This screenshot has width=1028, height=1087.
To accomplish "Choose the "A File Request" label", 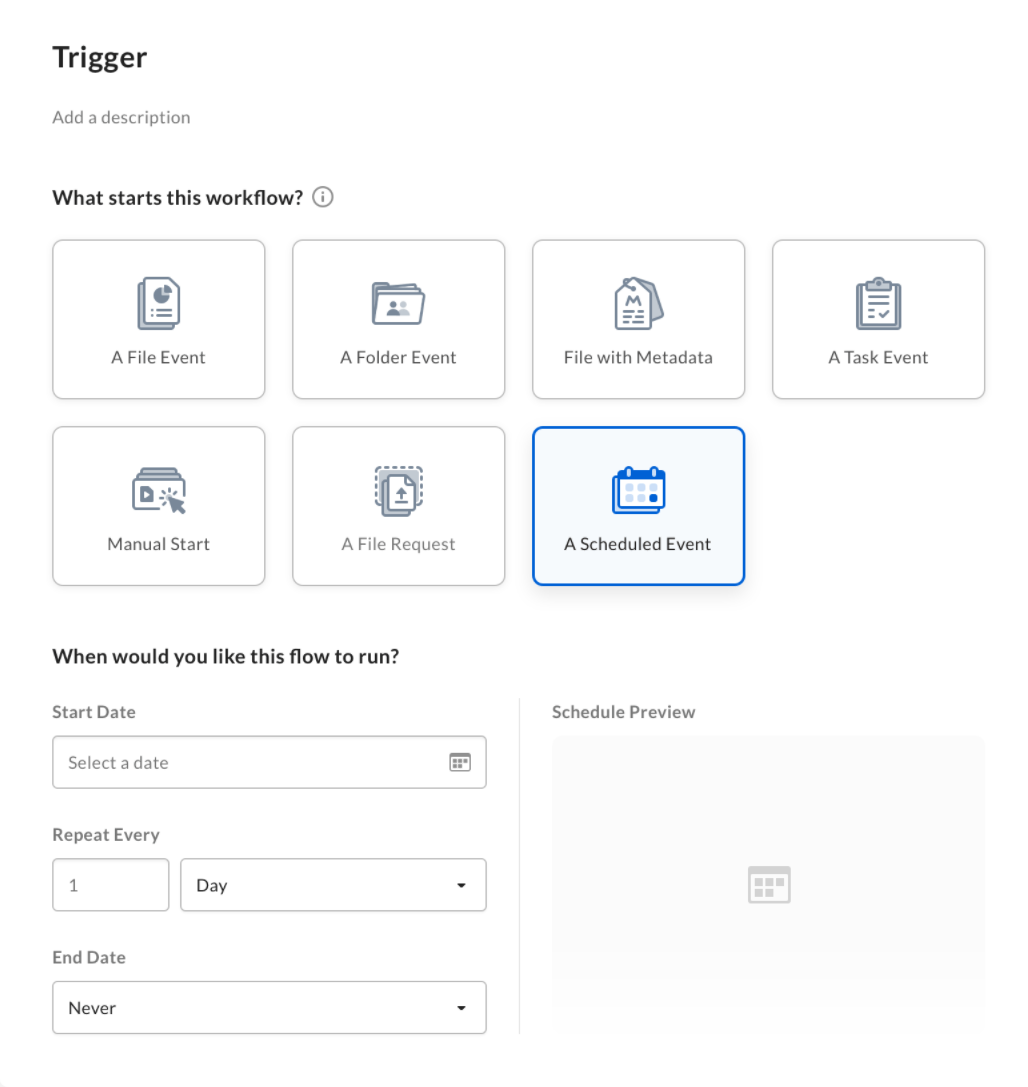I will pyautogui.click(x=399, y=544).
